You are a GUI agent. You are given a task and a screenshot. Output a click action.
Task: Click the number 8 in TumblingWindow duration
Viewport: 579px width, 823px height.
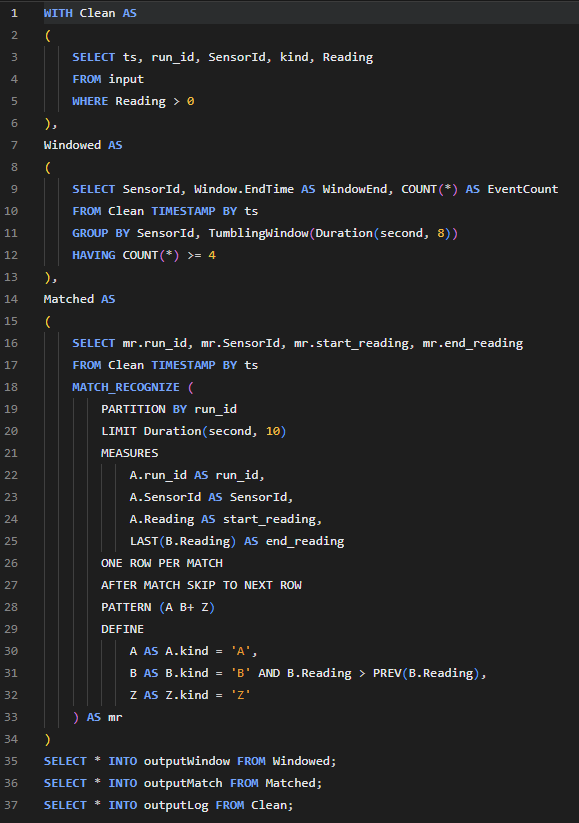point(440,233)
